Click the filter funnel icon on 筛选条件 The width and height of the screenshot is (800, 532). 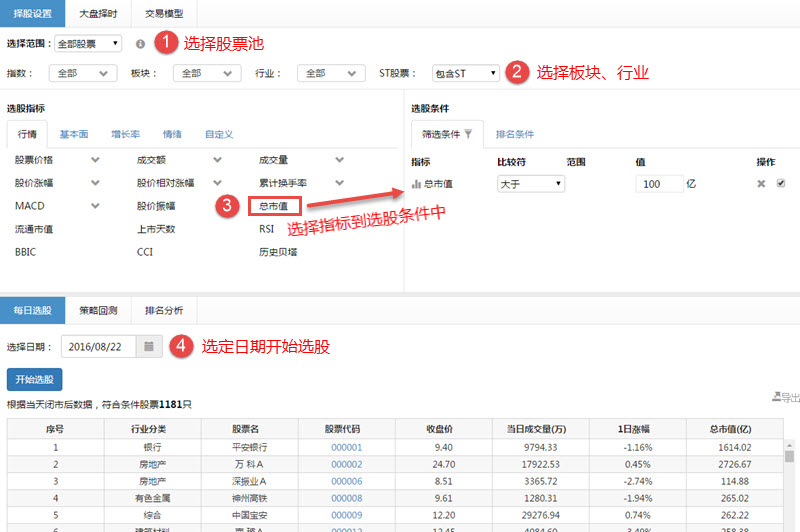pyautogui.click(x=468, y=134)
